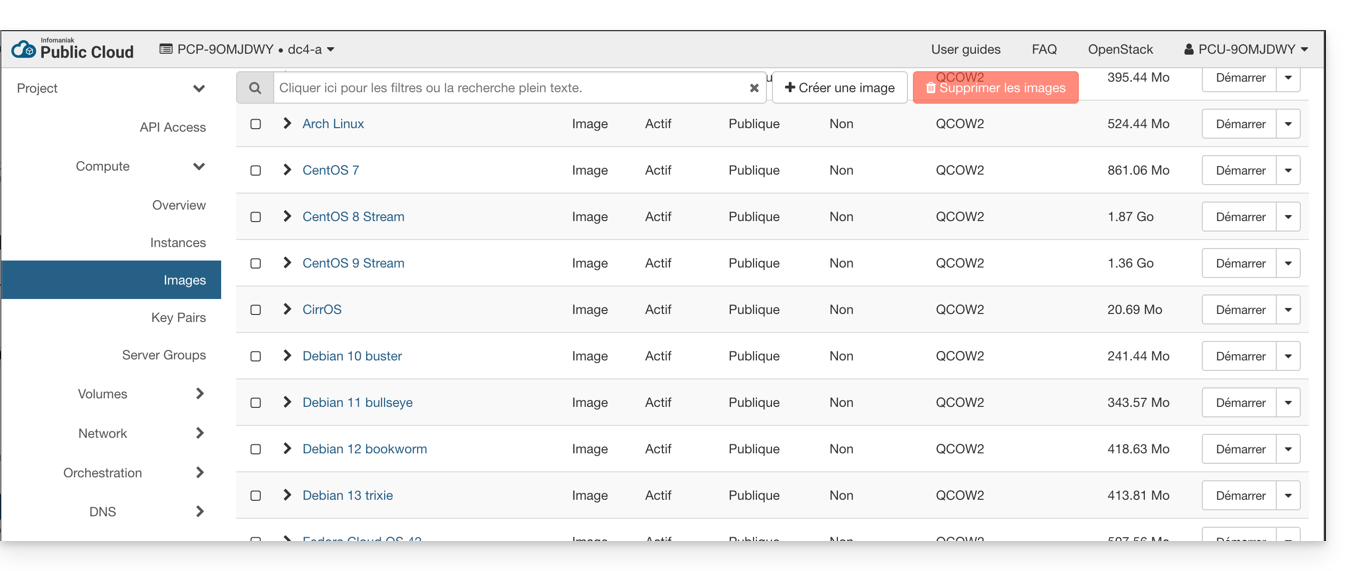Image resolution: width=1356 pixels, height=571 pixels.
Task: Go to Instances in the Compute menu
Action: tap(177, 243)
